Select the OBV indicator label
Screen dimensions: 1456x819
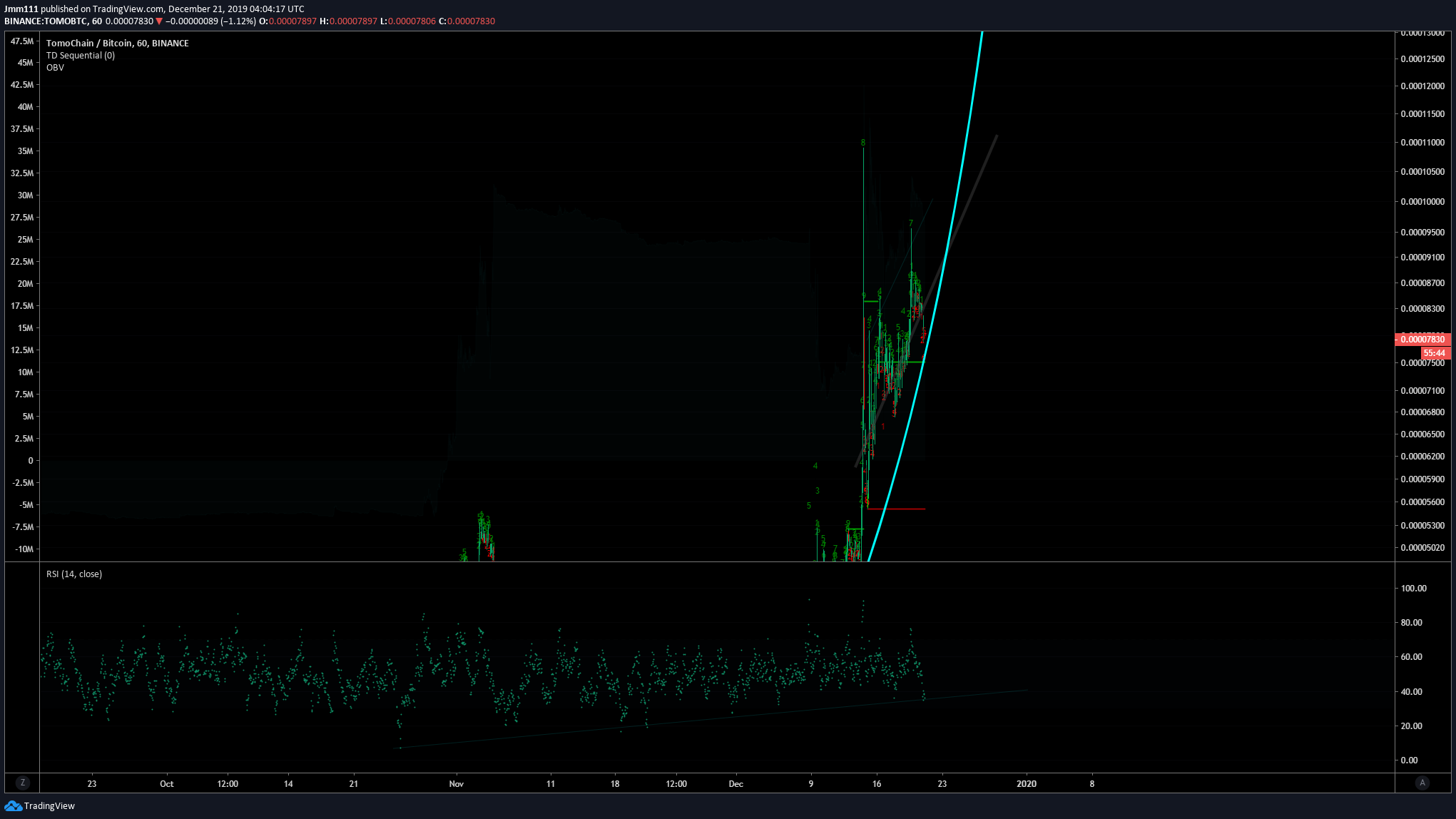coord(55,68)
